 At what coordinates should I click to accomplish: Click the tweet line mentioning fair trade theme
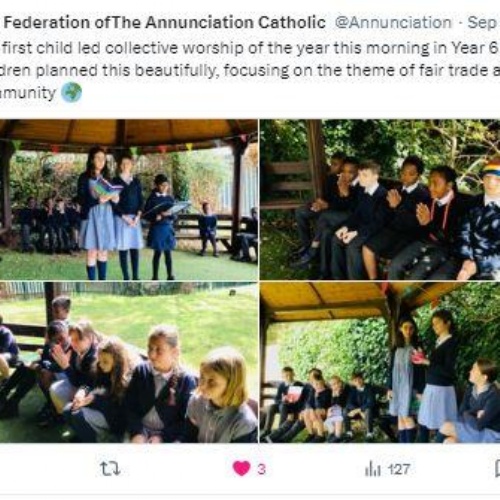pyautogui.click(x=250, y=70)
